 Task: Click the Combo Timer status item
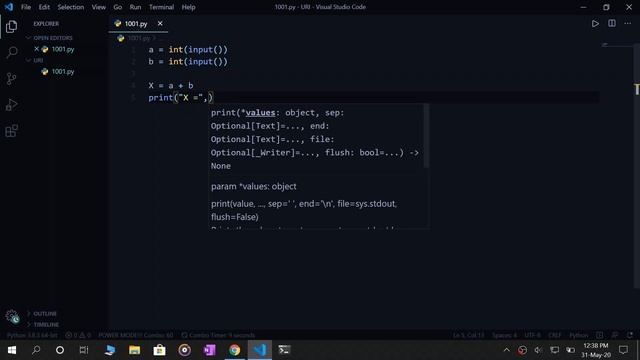point(218,335)
